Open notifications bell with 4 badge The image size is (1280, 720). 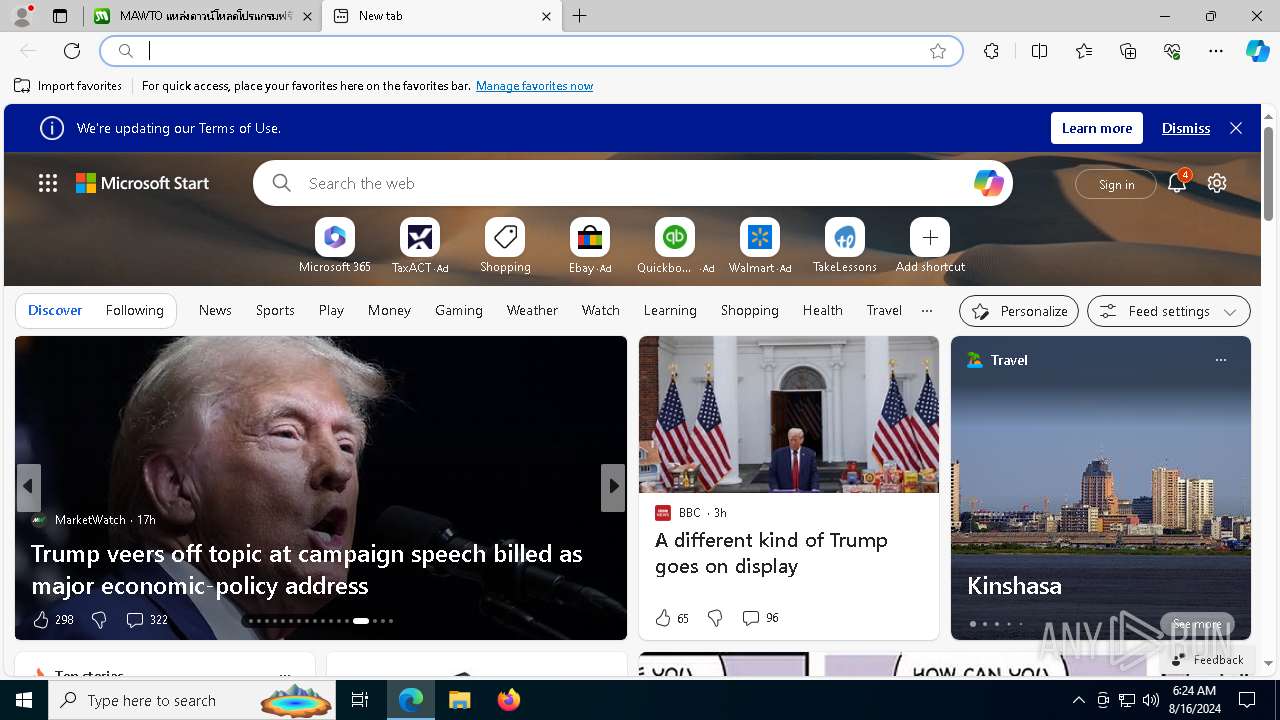click(x=1177, y=183)
